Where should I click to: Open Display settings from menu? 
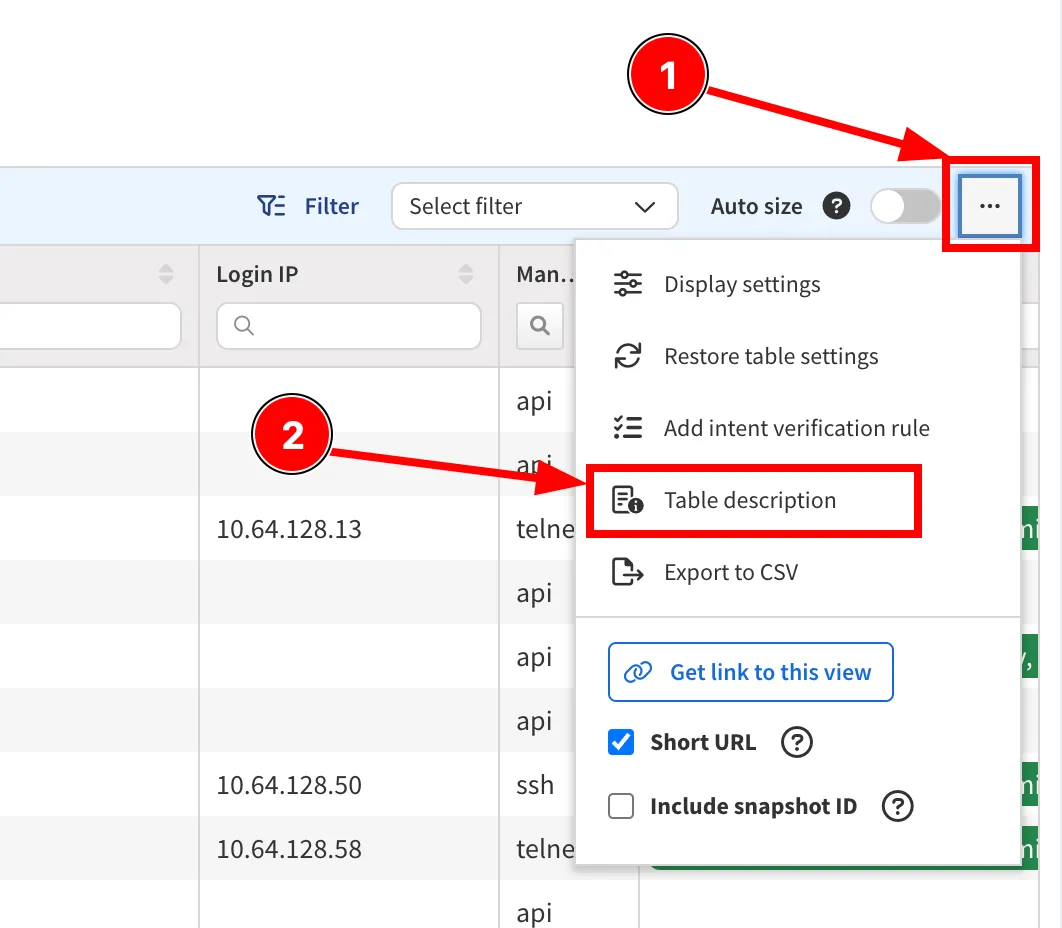[x=741, y=284]
